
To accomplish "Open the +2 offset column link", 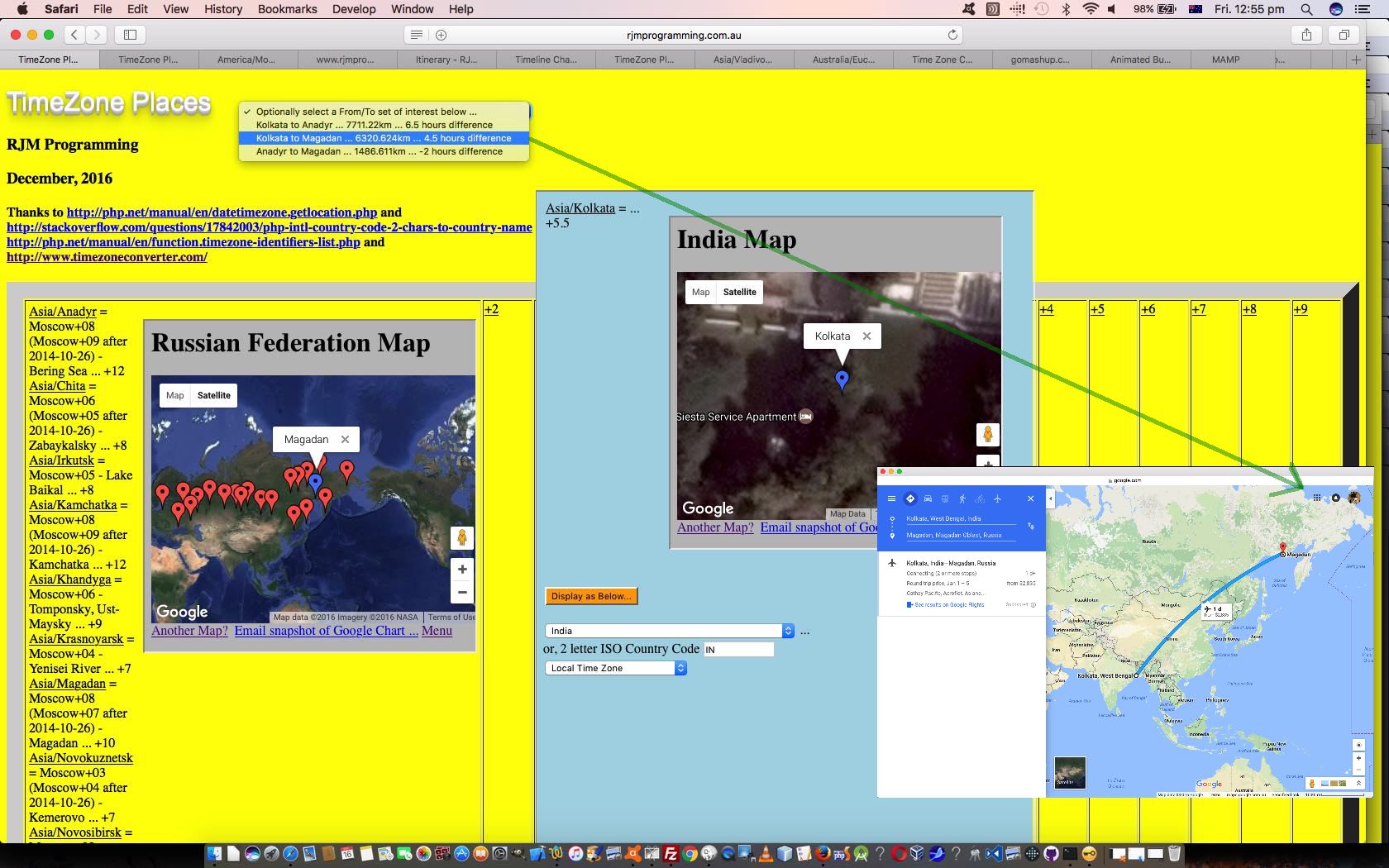I will (x=491, y=309).
